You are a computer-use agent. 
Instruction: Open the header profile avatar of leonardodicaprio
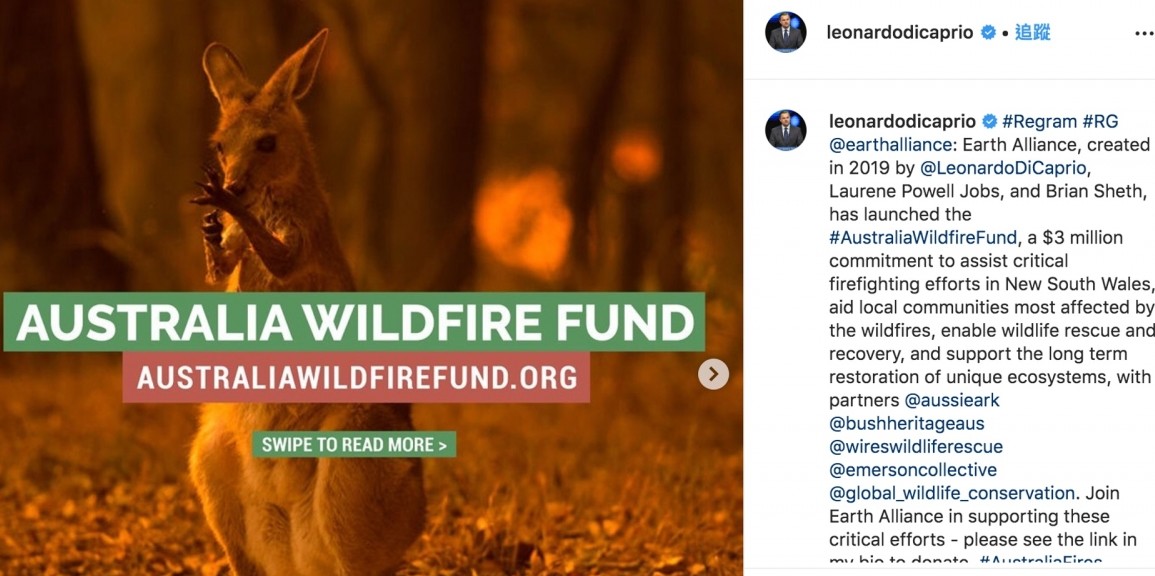(x=785, y=32)
